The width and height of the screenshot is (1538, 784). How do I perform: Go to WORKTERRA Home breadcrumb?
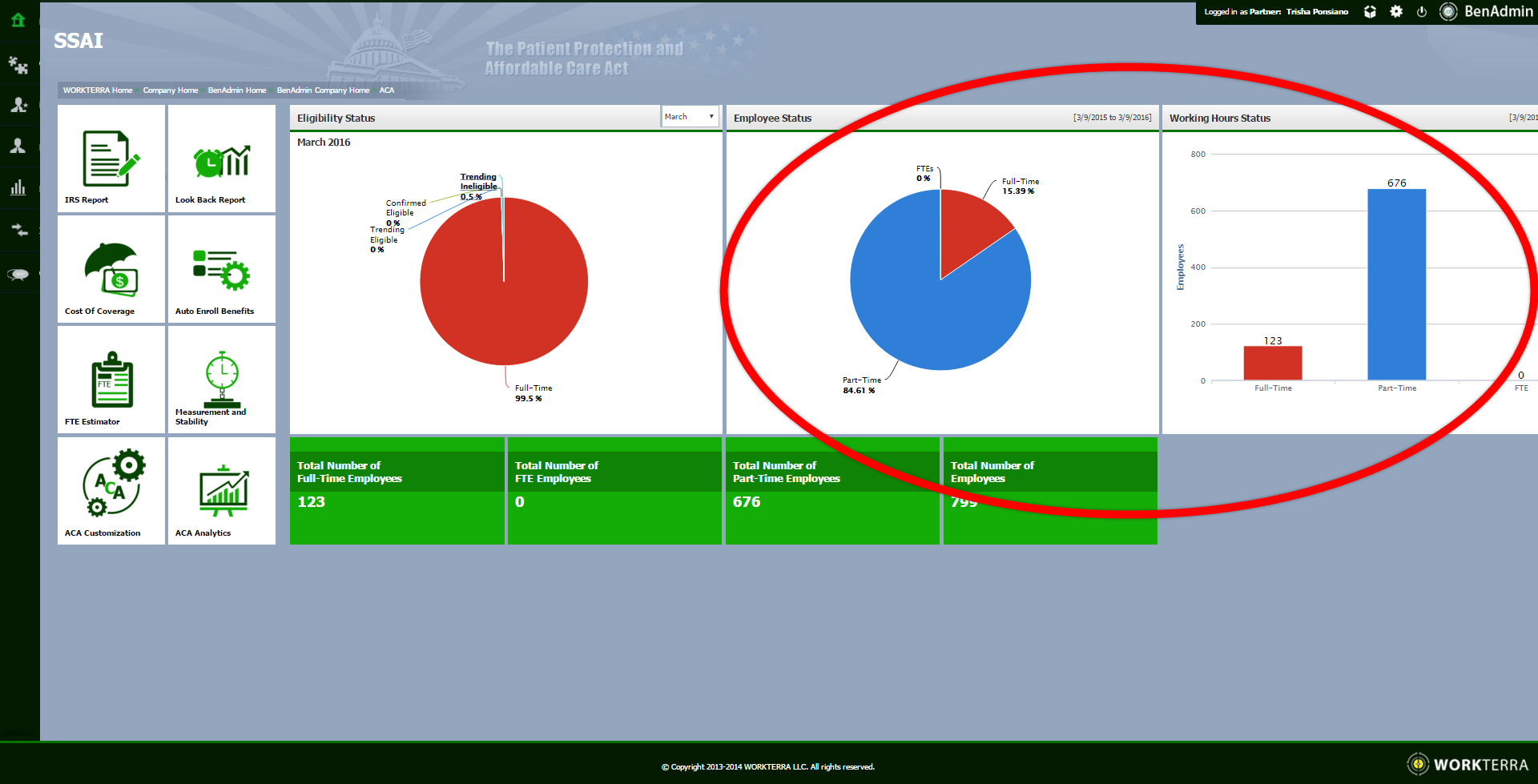[98, 90]
